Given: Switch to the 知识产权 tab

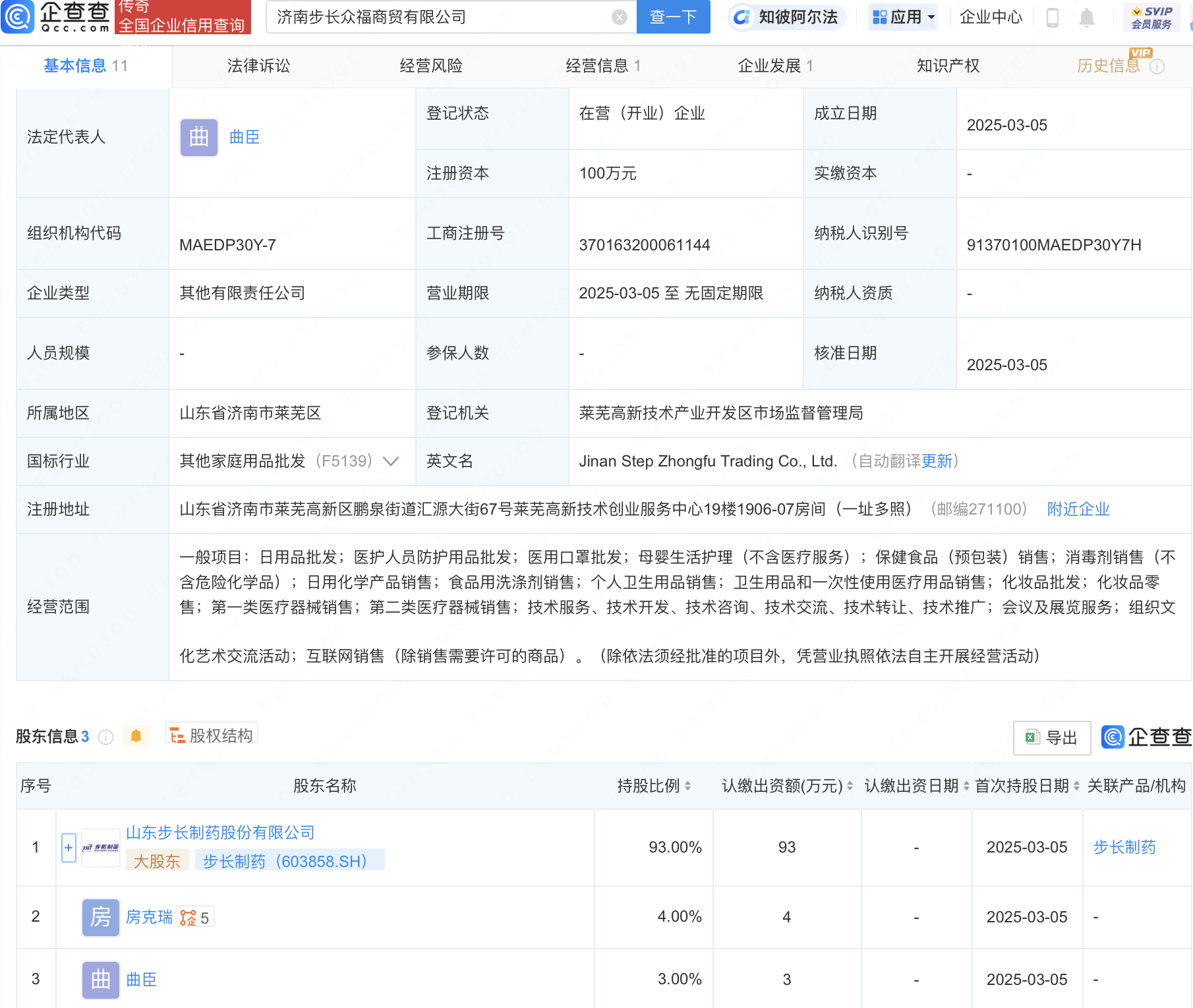Looking at the screenshot, I should pyautogui.click(x=948, y=66).
